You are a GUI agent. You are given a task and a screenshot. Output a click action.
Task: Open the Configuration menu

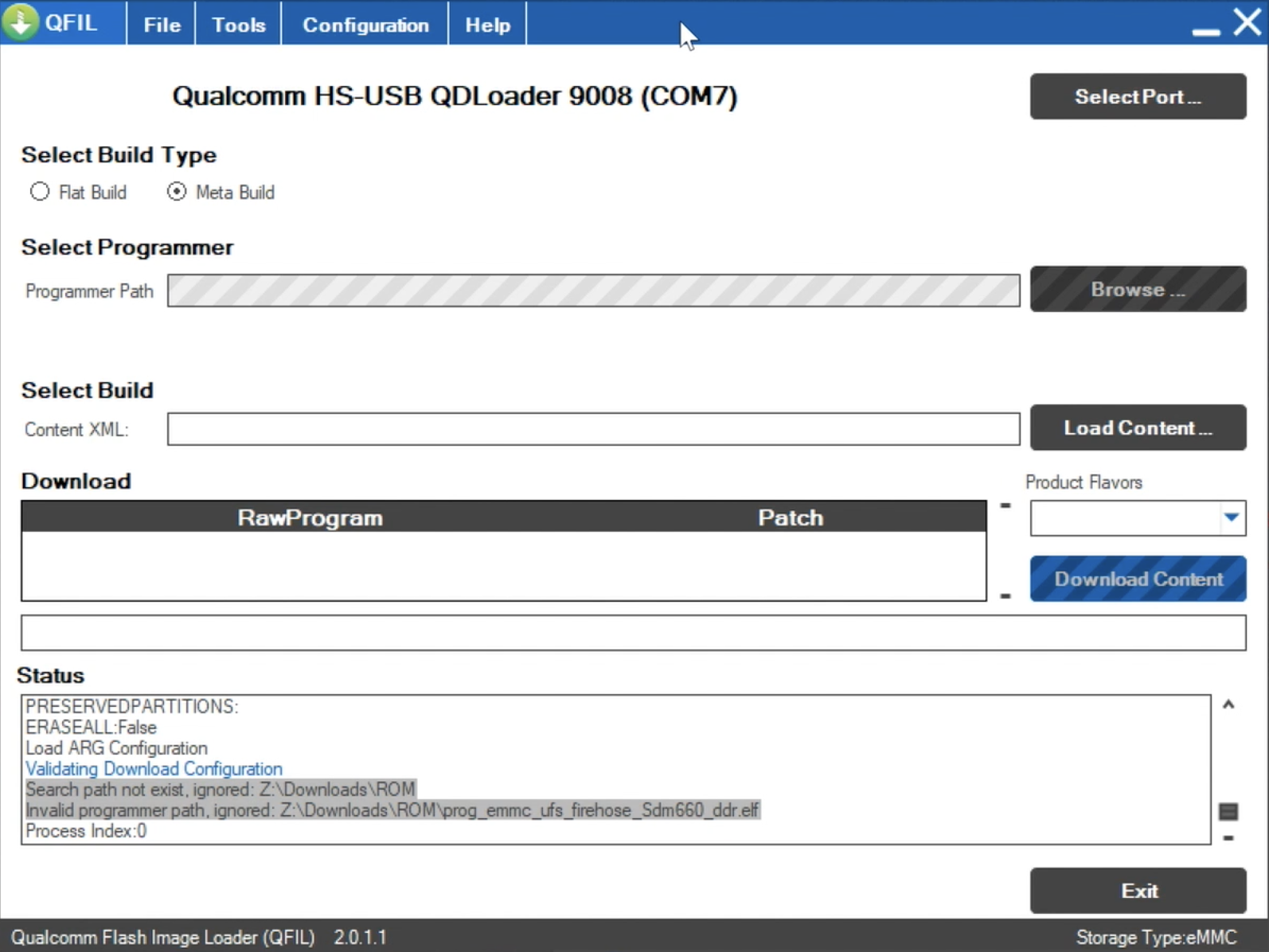(x=365, y=25)
